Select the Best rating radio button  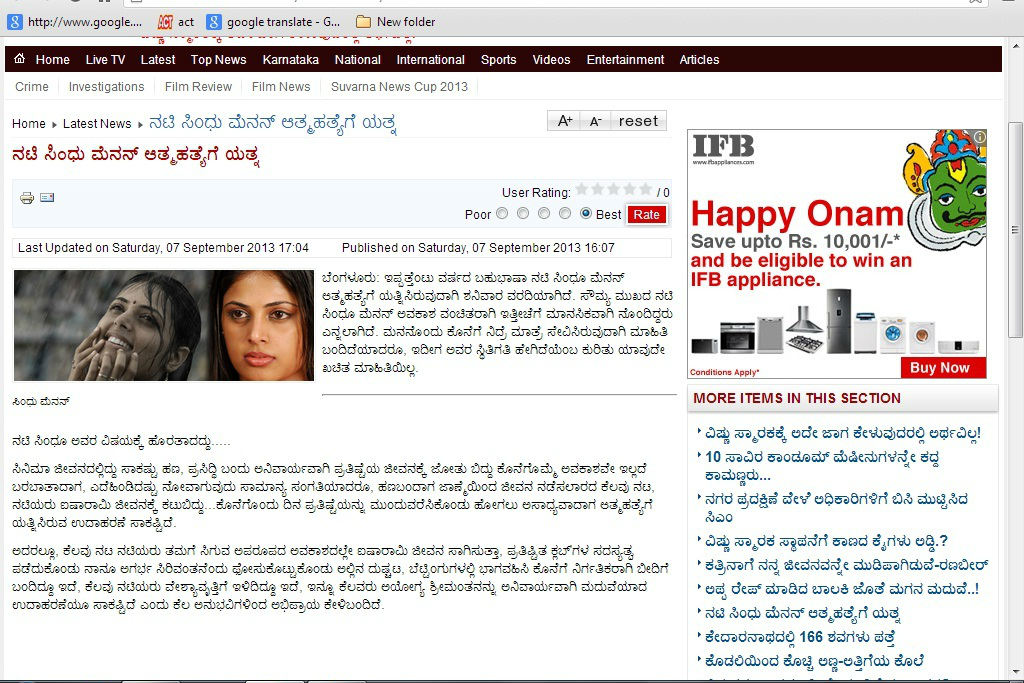[586, 213]
